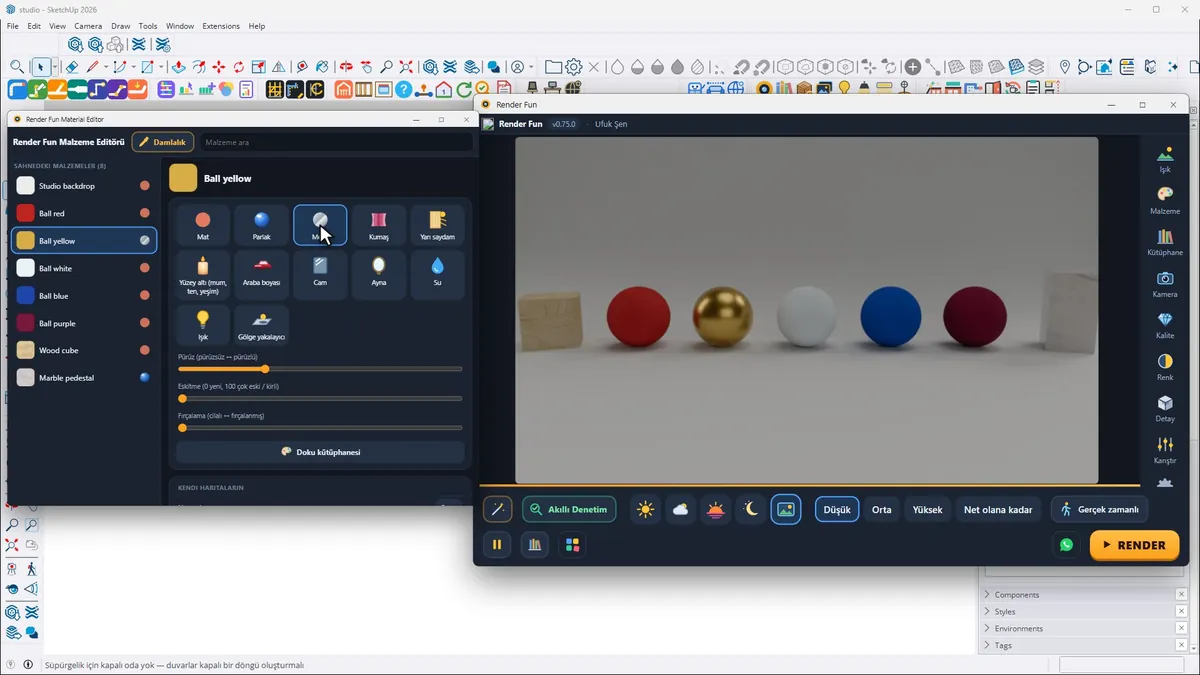The height and width of the screenshot is (675, 1200).
Task: Open the Kütüphane library panel in sidebar
Action: [x=1165, y=243]
